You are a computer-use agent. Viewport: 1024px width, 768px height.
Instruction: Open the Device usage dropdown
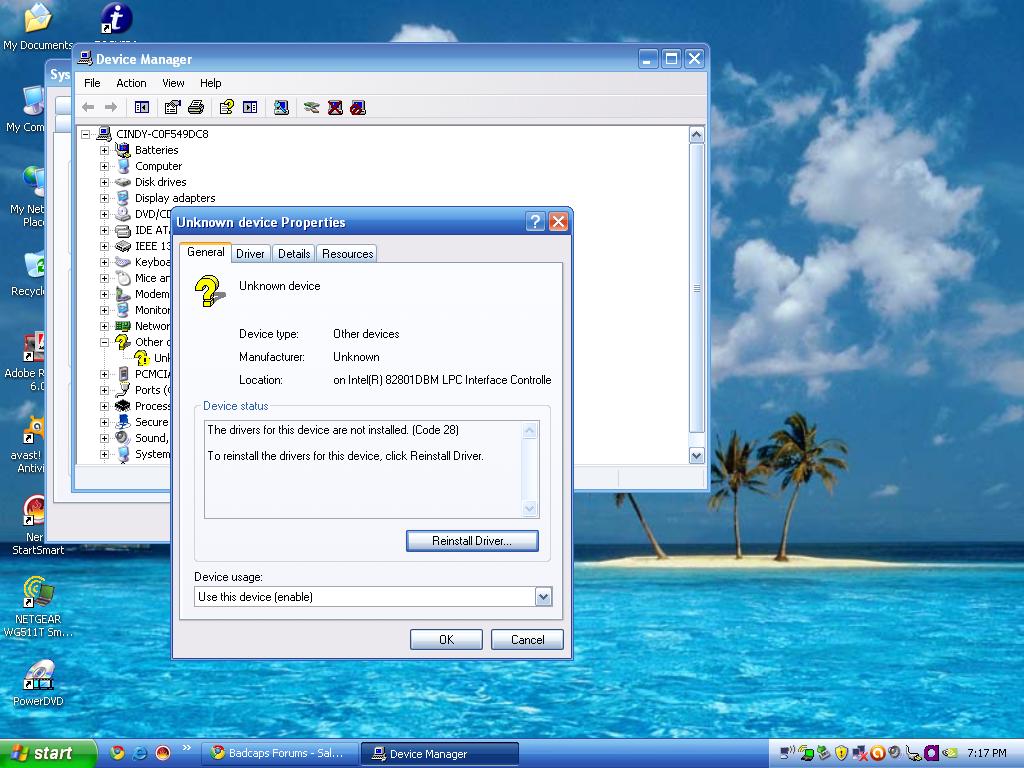point(542,597)
